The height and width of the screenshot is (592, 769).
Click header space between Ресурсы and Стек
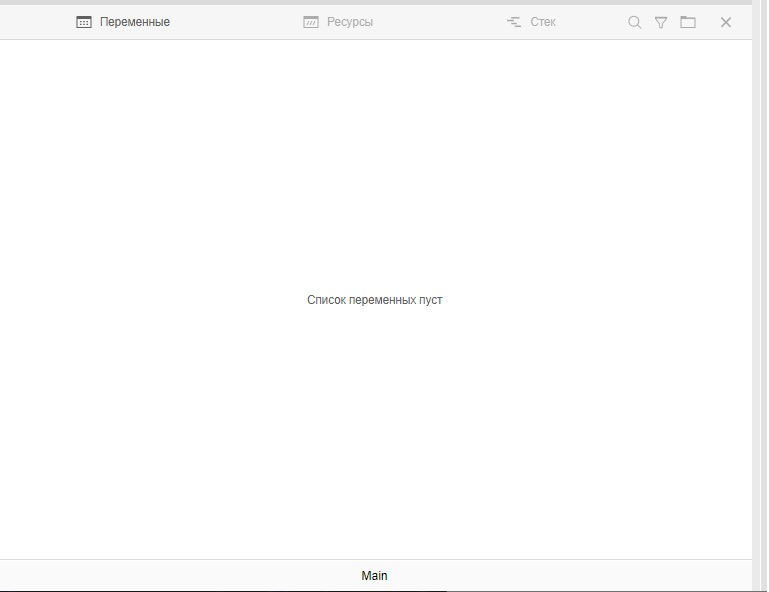(x=440, y=22)
